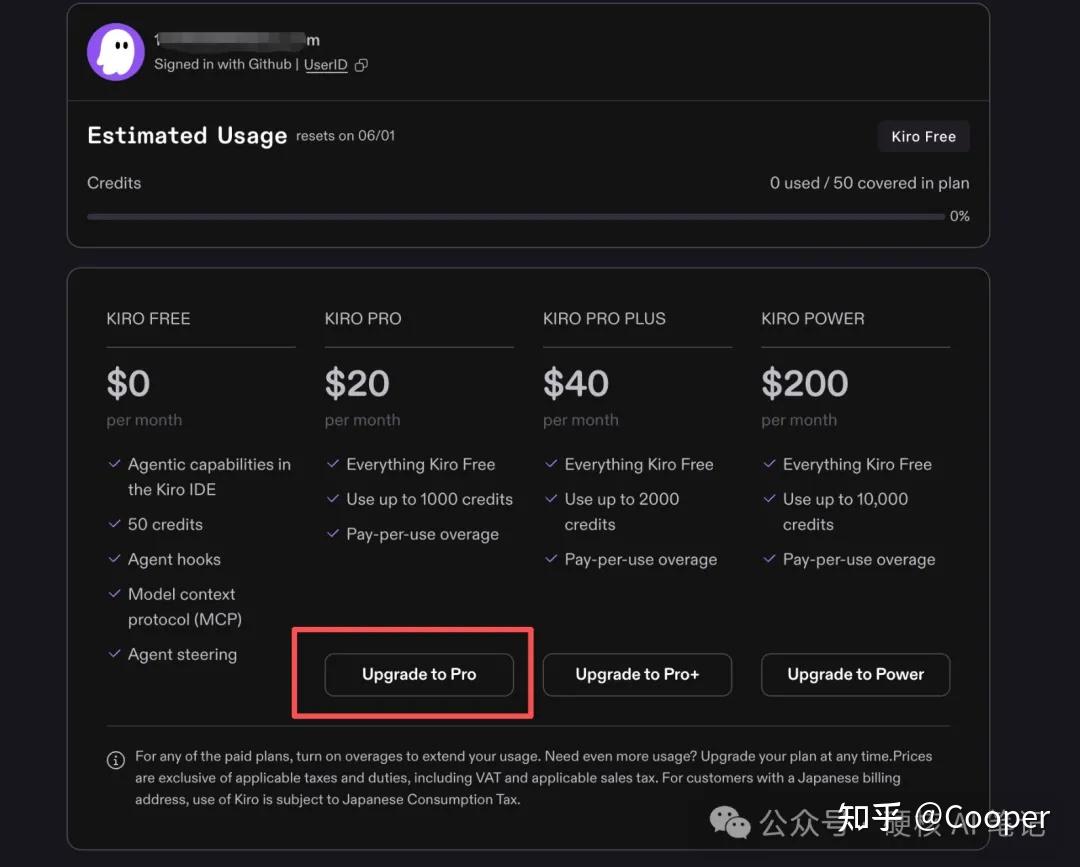Click the Kiro Free plan badge

pyautogui.click(x=923, y=136)
